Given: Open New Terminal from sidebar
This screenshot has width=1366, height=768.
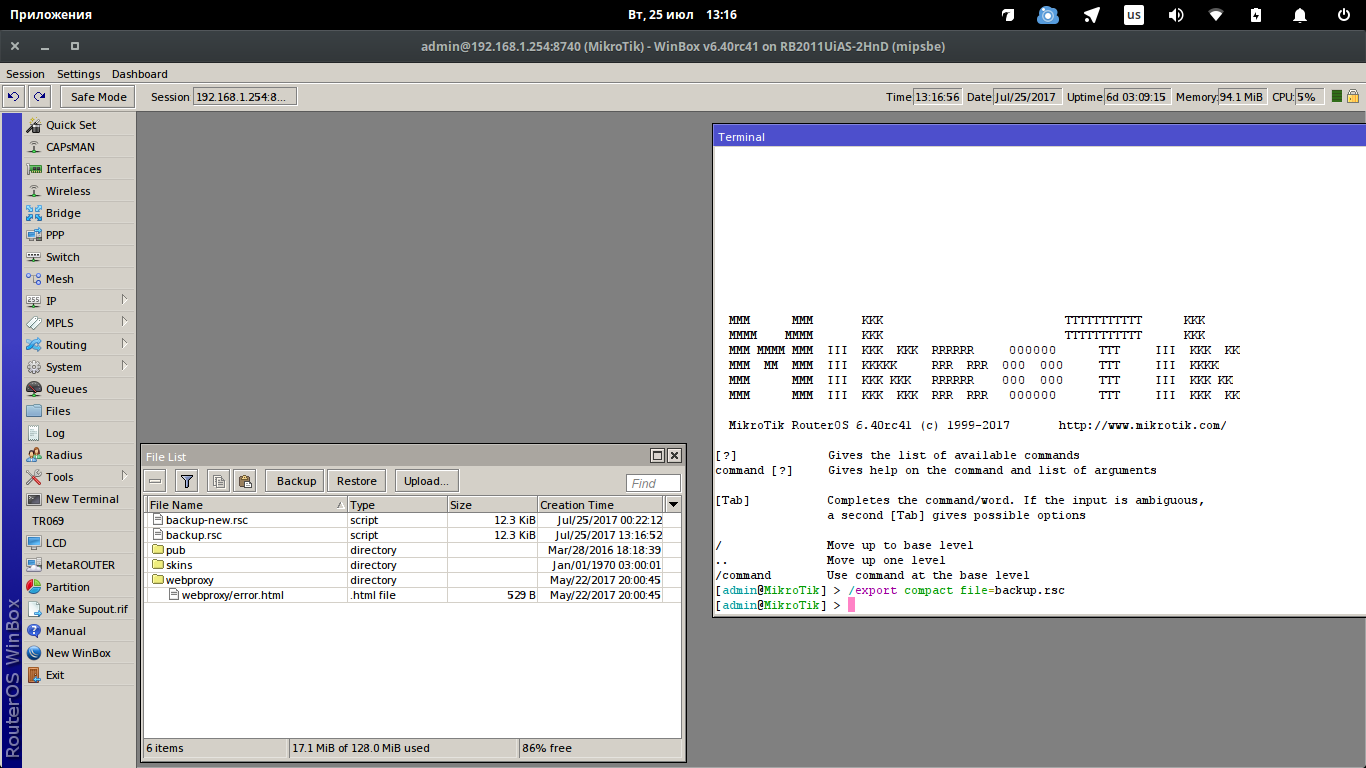Looking at the screenshot, I should [x=81, y=499].
